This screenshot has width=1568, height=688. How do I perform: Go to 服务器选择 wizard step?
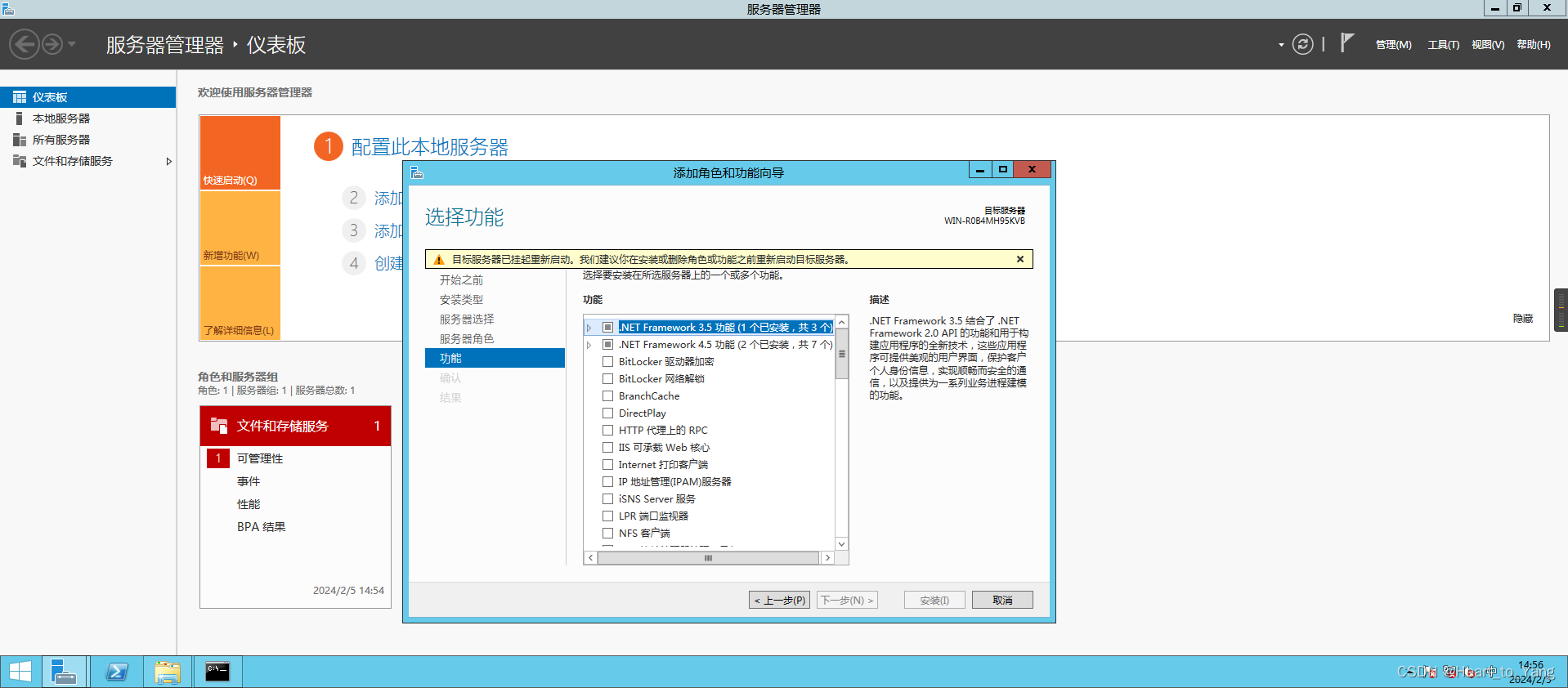(x=467, y=319)
